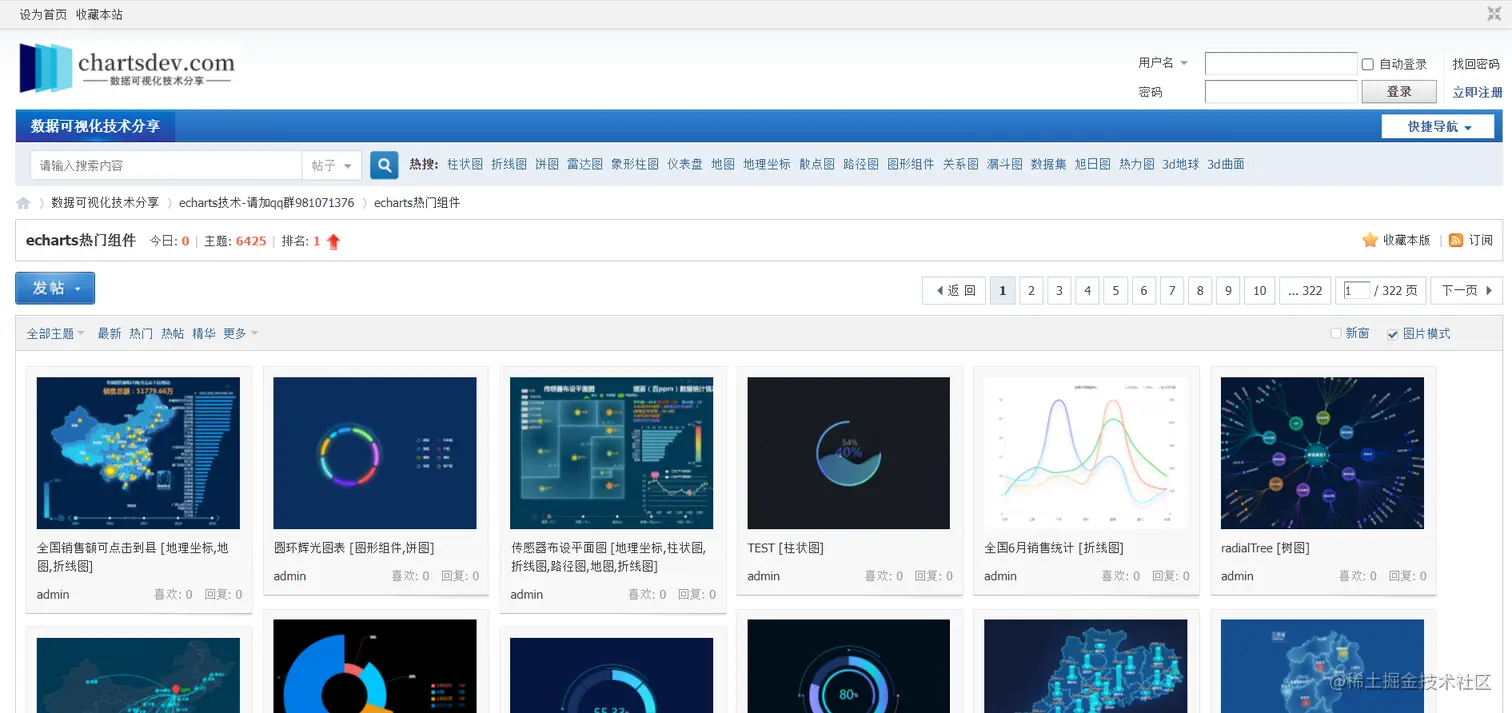Uncheck the 图片模式 checkbox

click(x=1392, y=334)
